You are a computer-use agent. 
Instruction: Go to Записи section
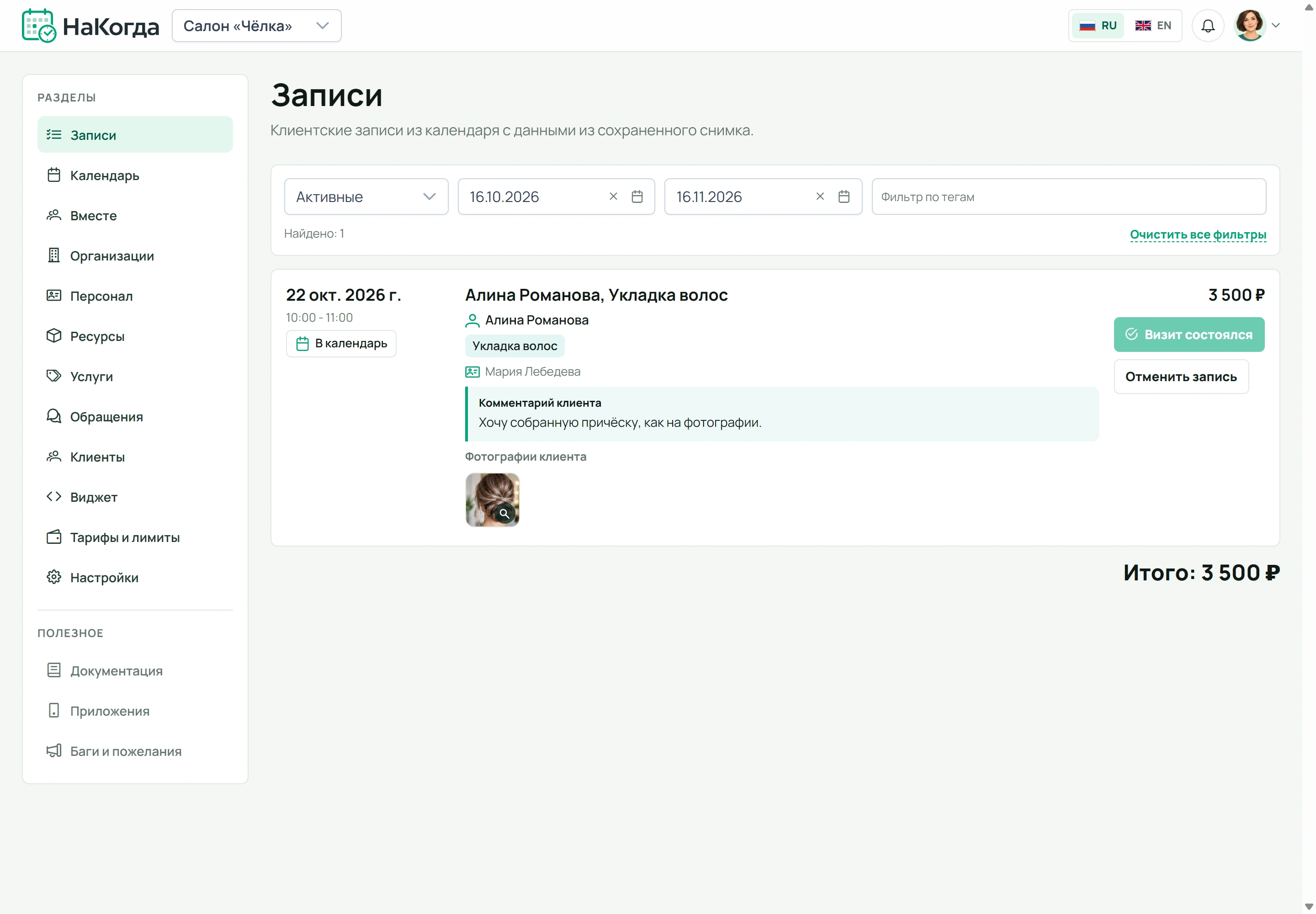[135, 134]
